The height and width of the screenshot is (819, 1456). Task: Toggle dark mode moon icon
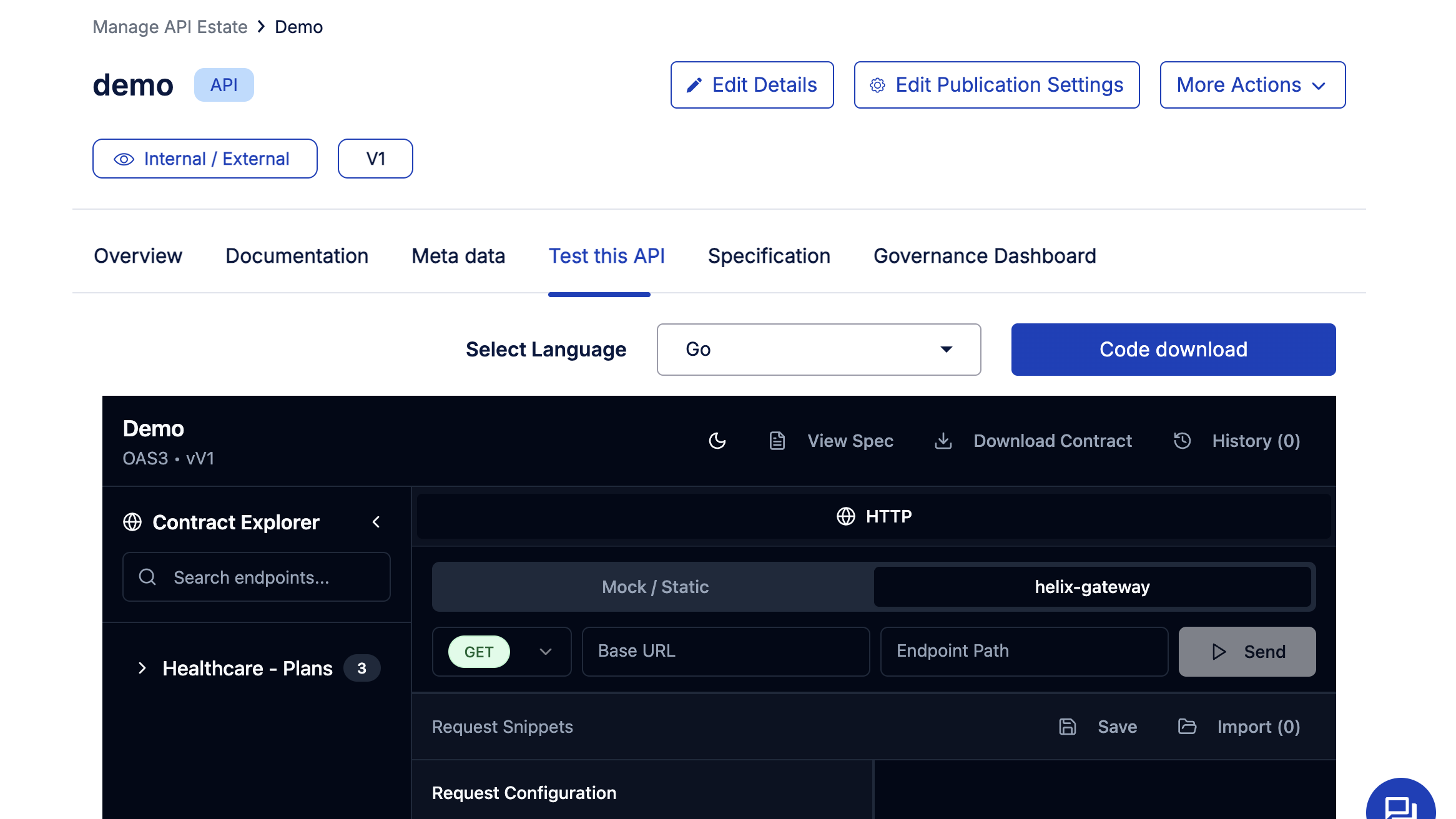coord(717,441)
